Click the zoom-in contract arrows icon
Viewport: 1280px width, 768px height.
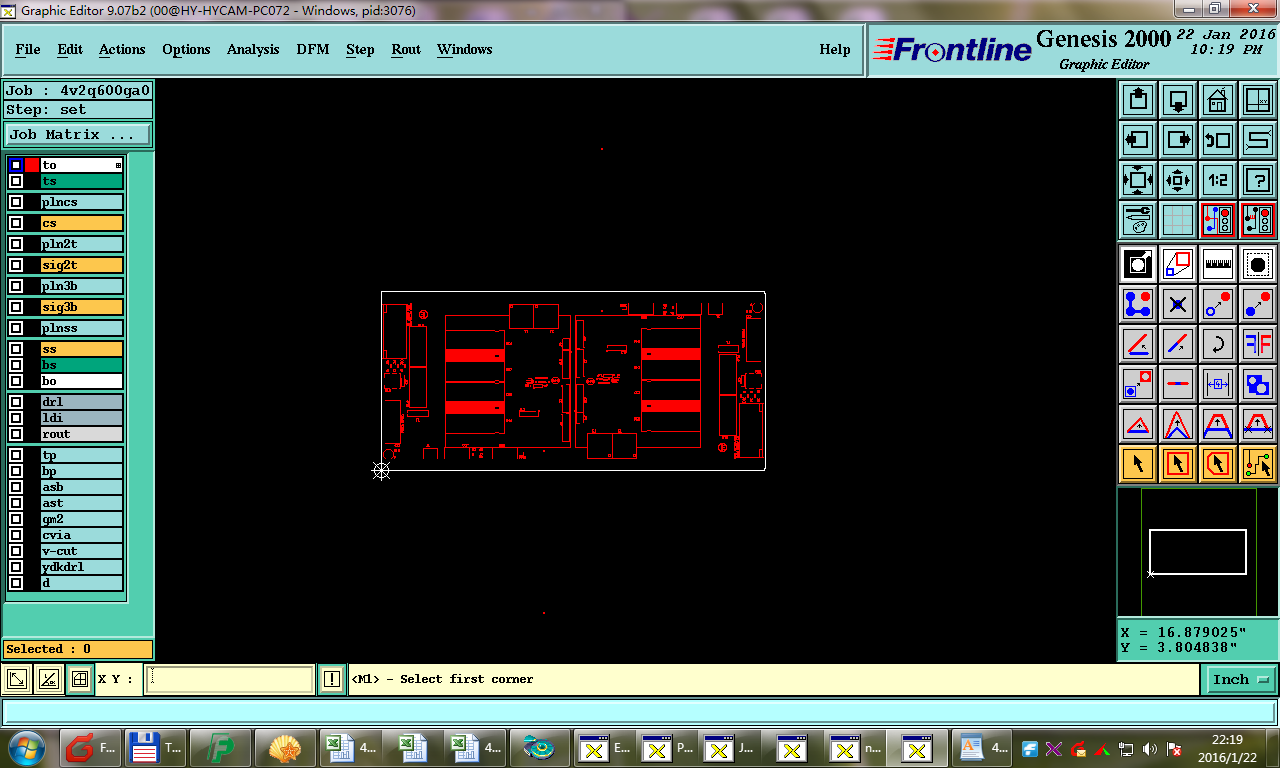point(1178,180)
